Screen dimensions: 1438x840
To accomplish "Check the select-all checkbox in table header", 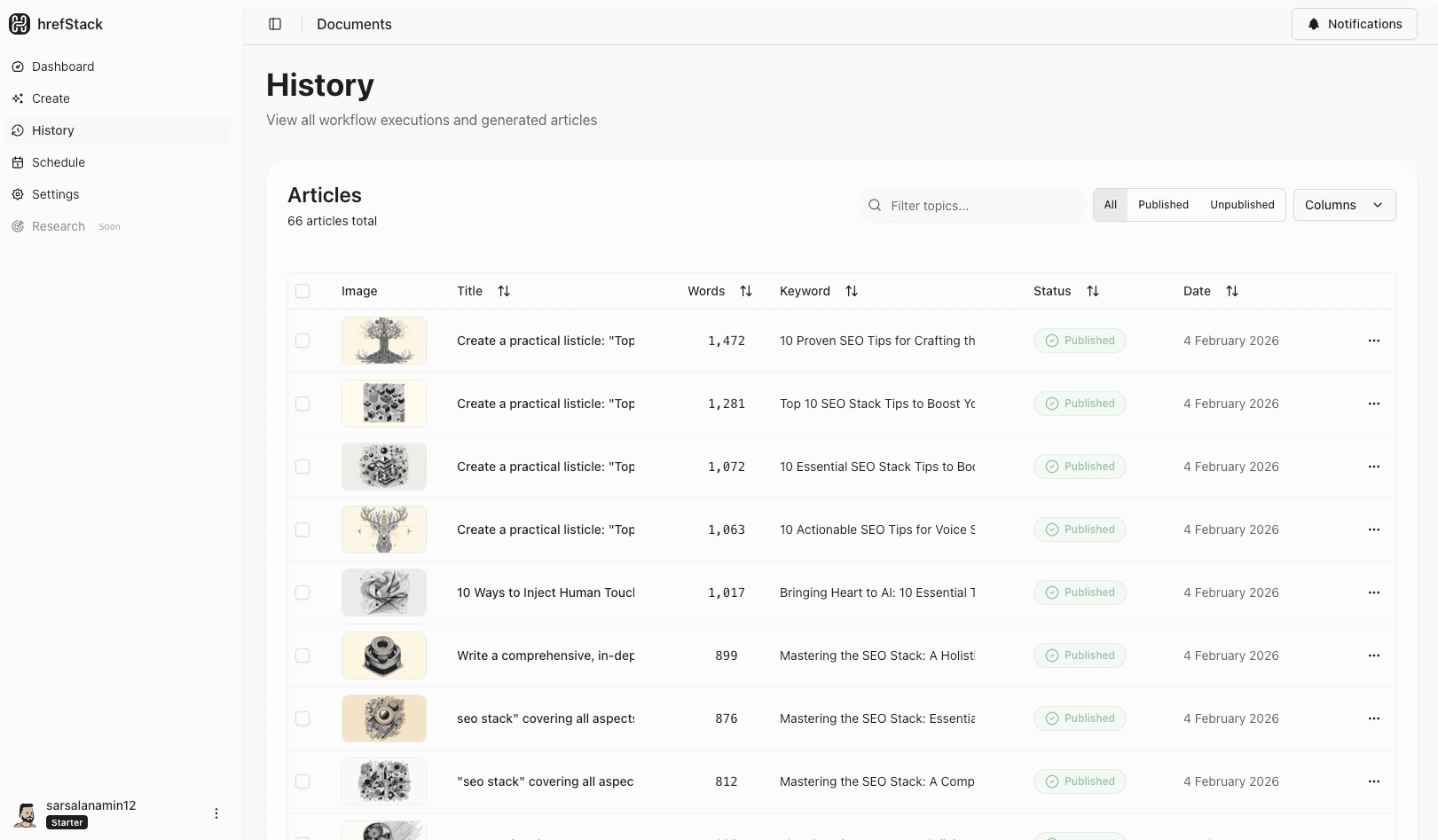I will [303, 291].
